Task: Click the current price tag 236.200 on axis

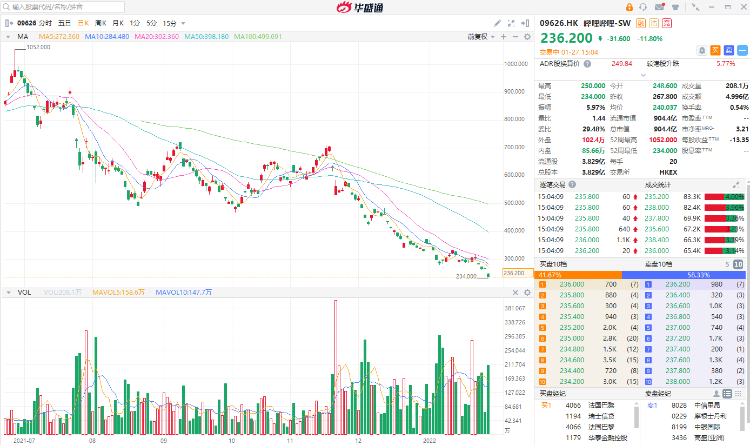Action: pyautogui.click(x=518, y=273)
